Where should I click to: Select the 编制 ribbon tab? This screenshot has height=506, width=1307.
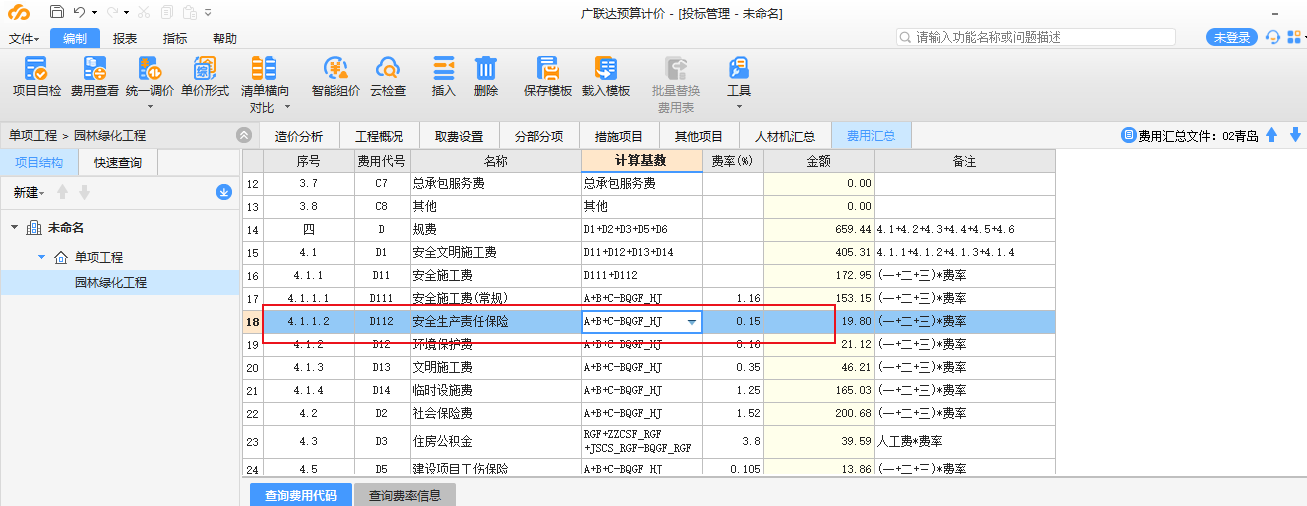[x=75, y=39]
